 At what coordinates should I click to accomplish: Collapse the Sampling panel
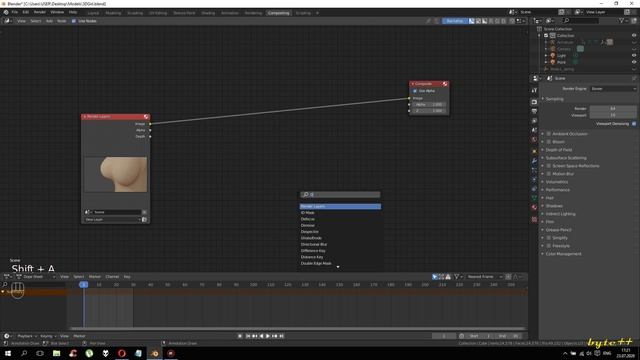(554, 99)
